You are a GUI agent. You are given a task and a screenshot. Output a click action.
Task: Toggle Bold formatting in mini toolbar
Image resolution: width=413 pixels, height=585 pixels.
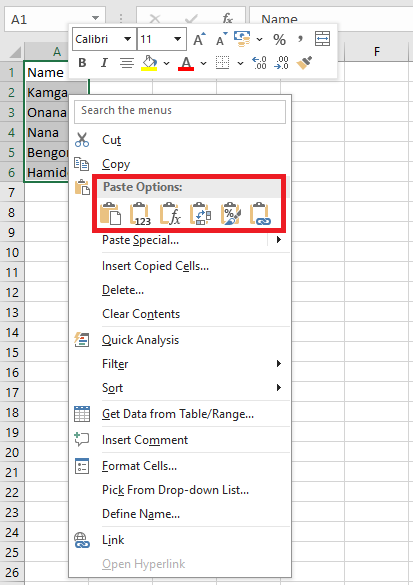(x=82, y=63)
